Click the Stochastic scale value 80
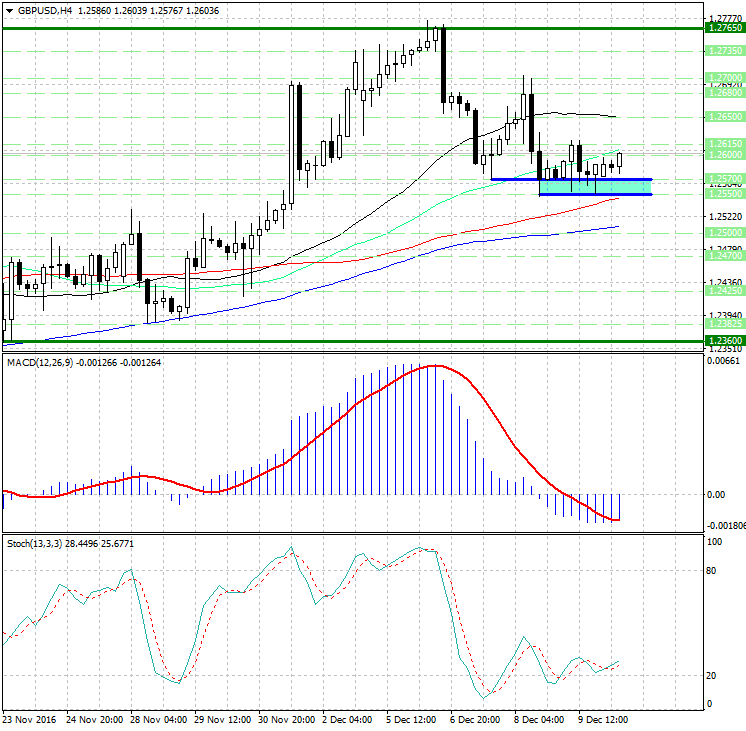 [x=713, y=571]
